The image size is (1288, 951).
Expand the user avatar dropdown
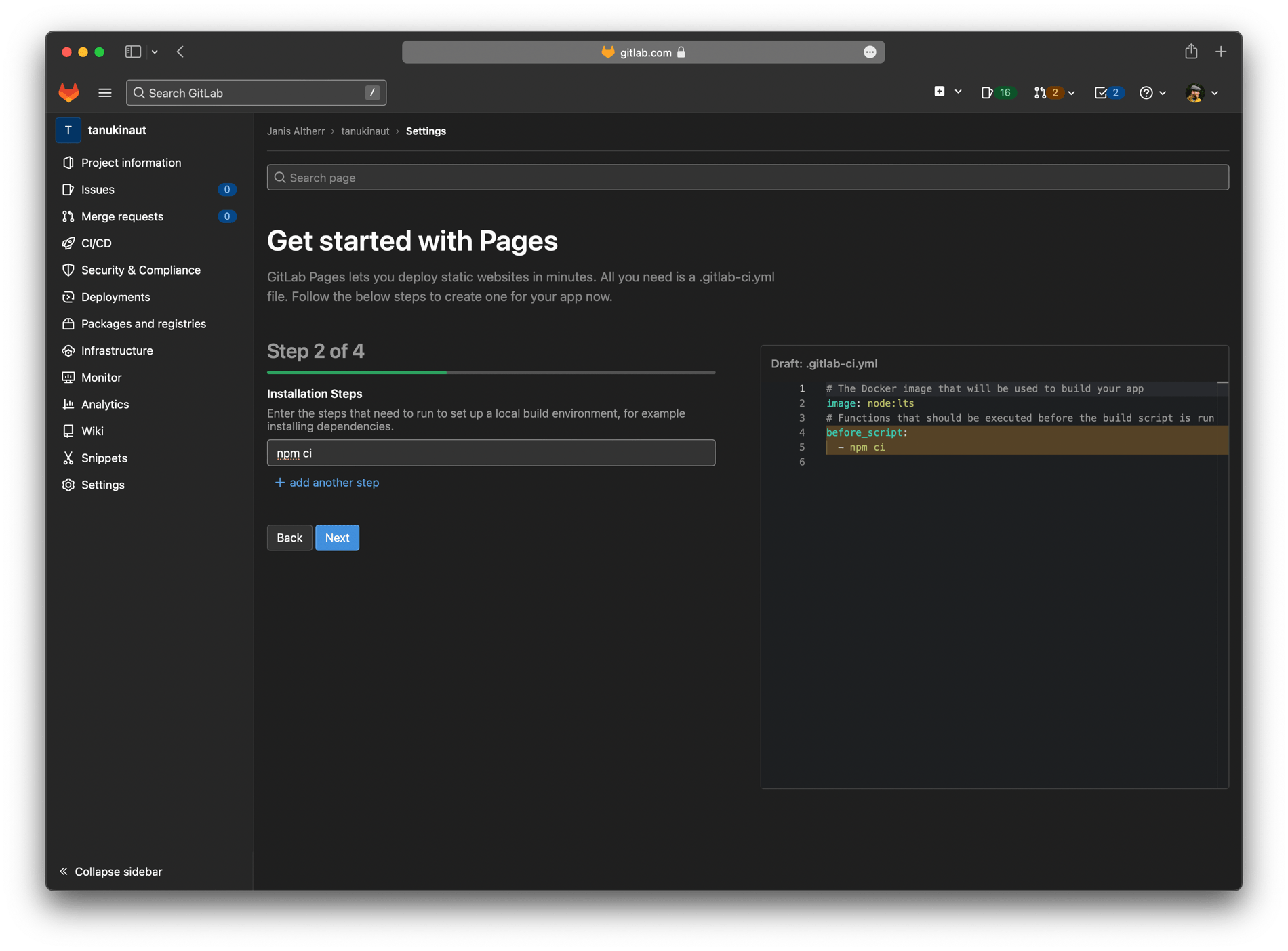[1195, 93]
